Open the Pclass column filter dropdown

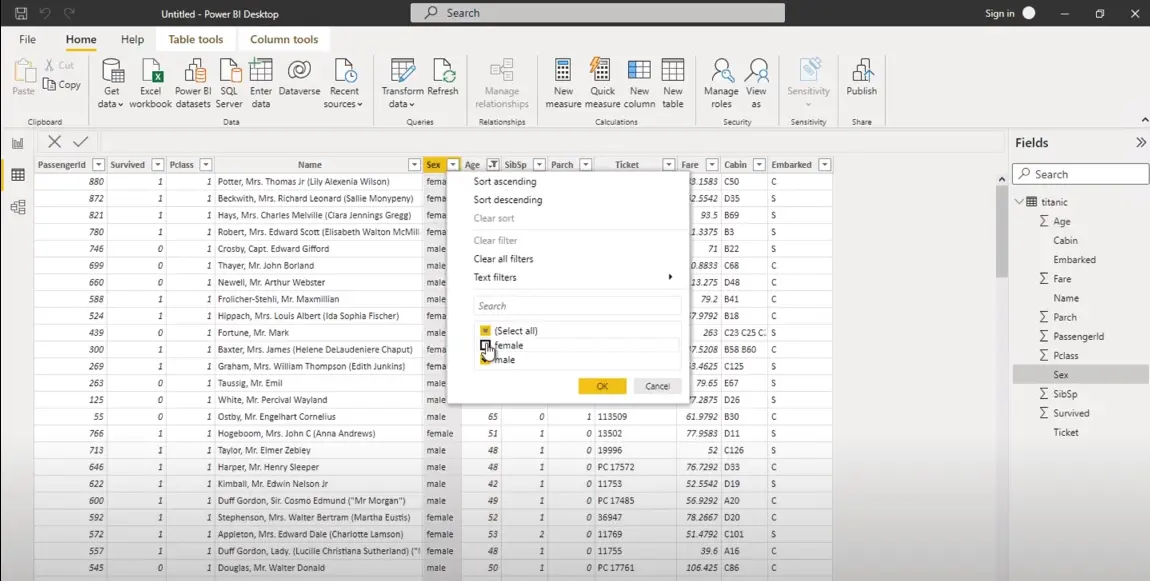click(206, 165)
